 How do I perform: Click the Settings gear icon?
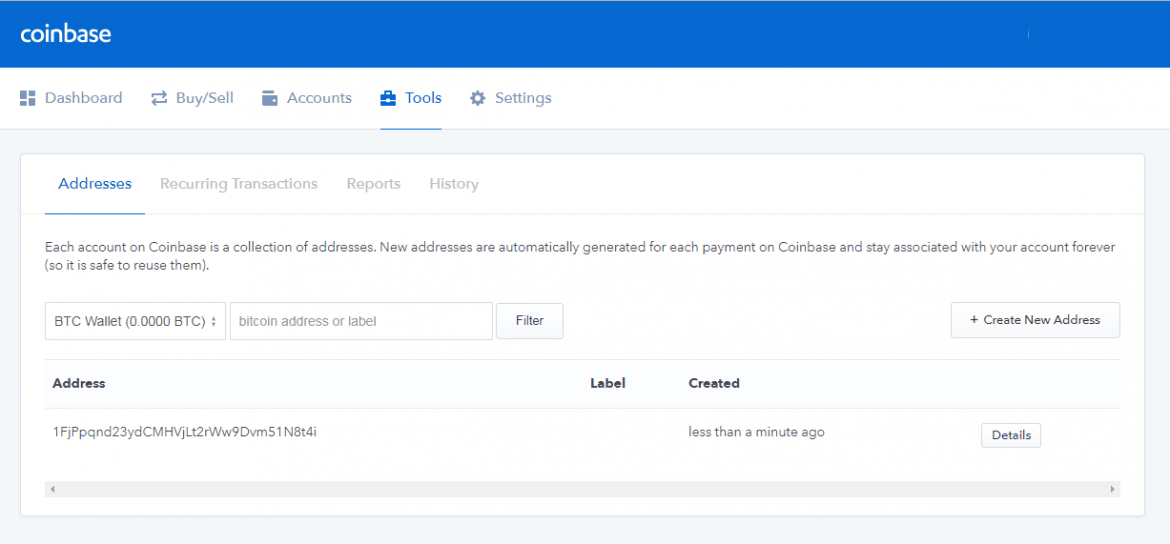coord(478,98)
